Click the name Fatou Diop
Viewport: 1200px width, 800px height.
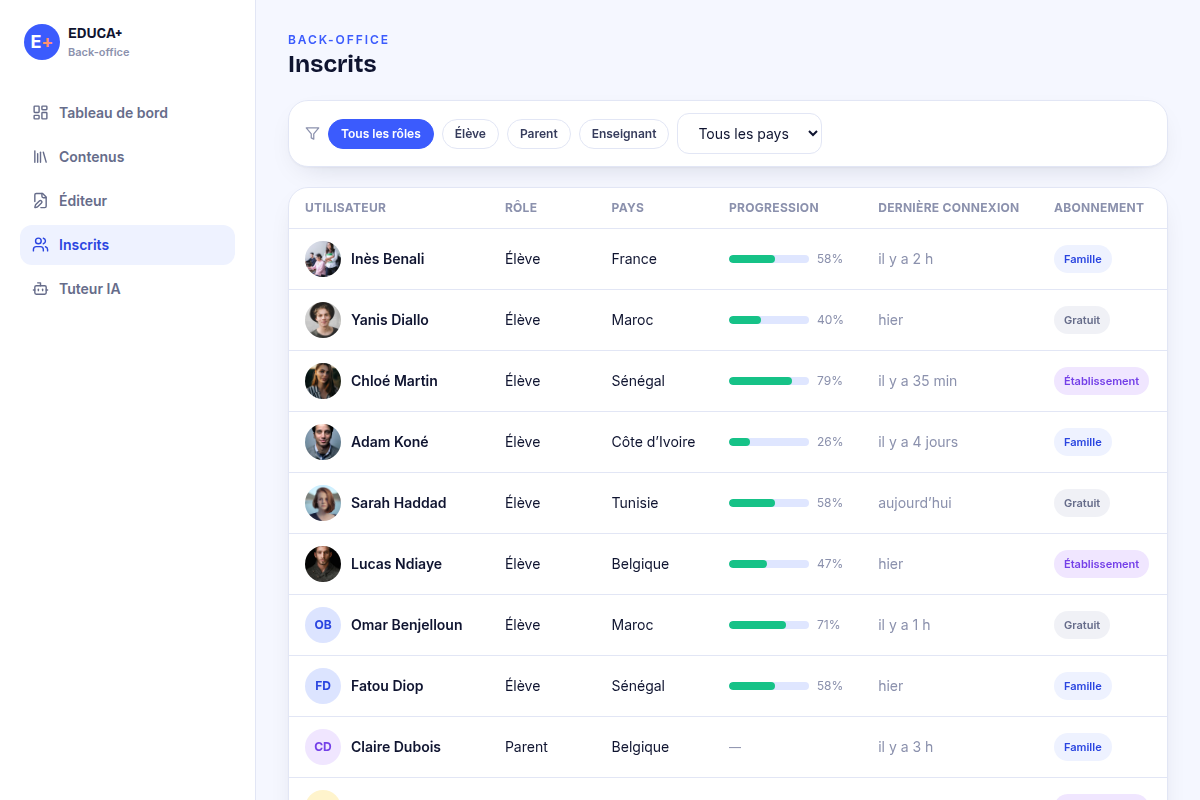pos(387,686)
